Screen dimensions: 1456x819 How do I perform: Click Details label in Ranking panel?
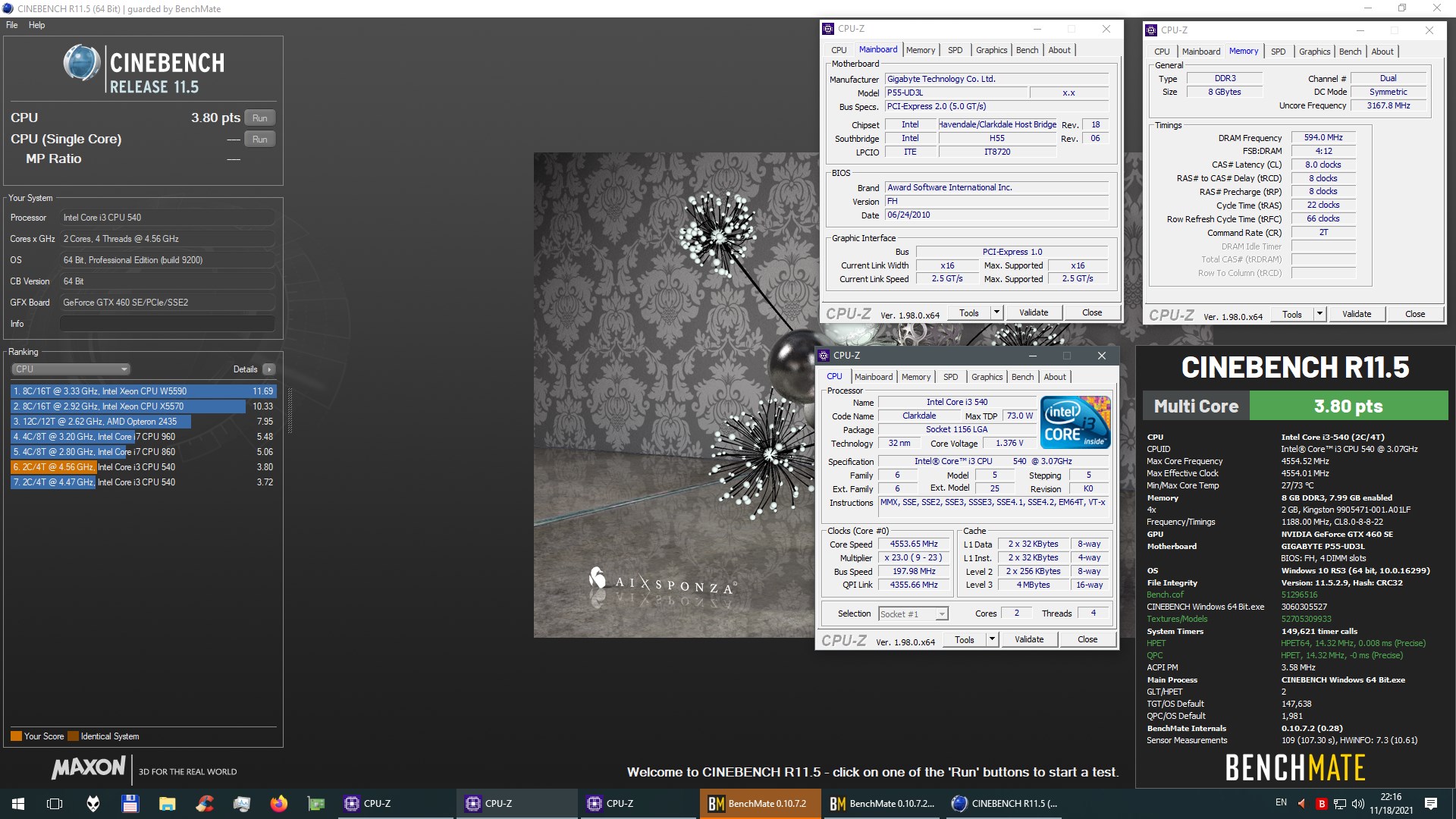(245, 369)
